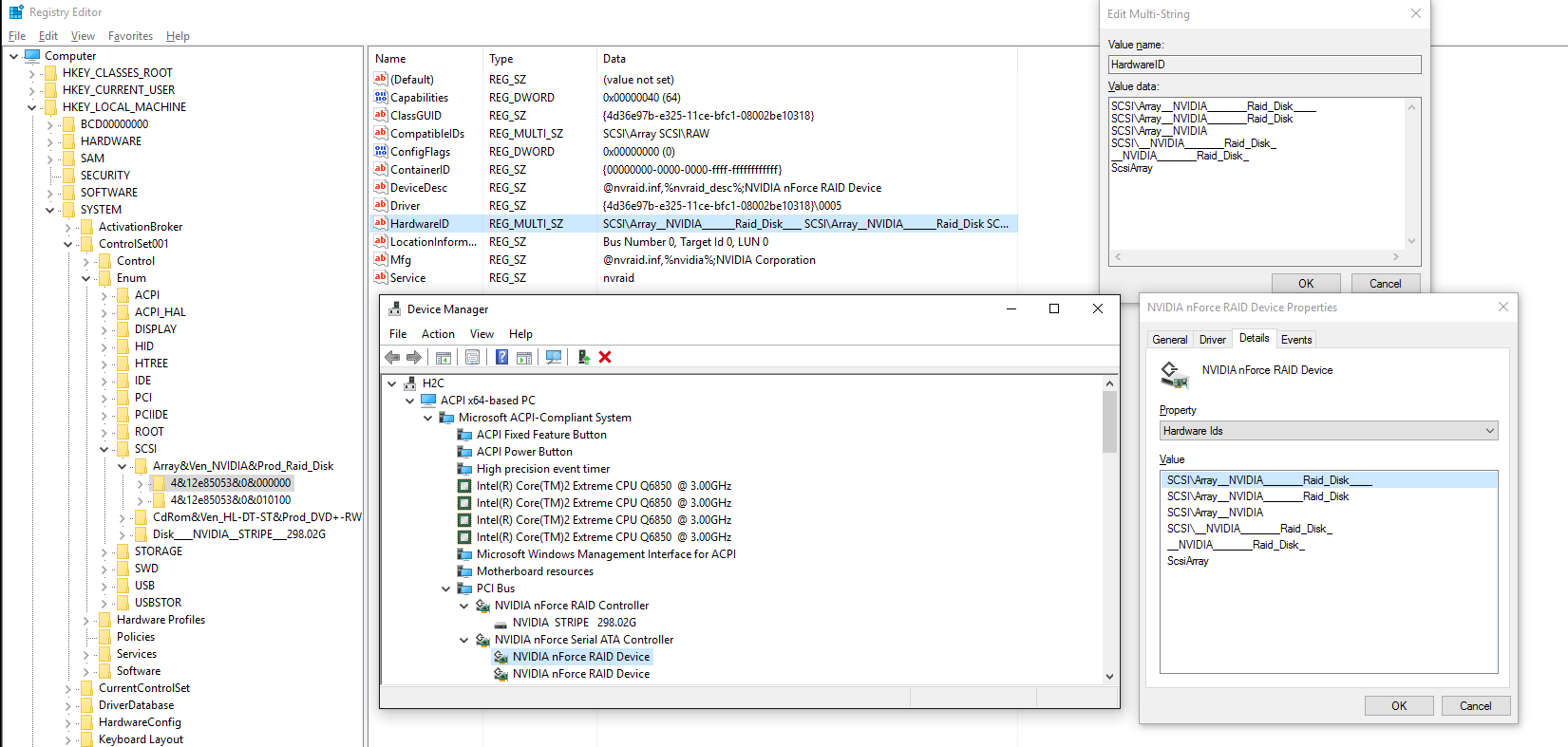Click Device Manager title bar icon
1568x747 pixels.
tap(395, 309)
